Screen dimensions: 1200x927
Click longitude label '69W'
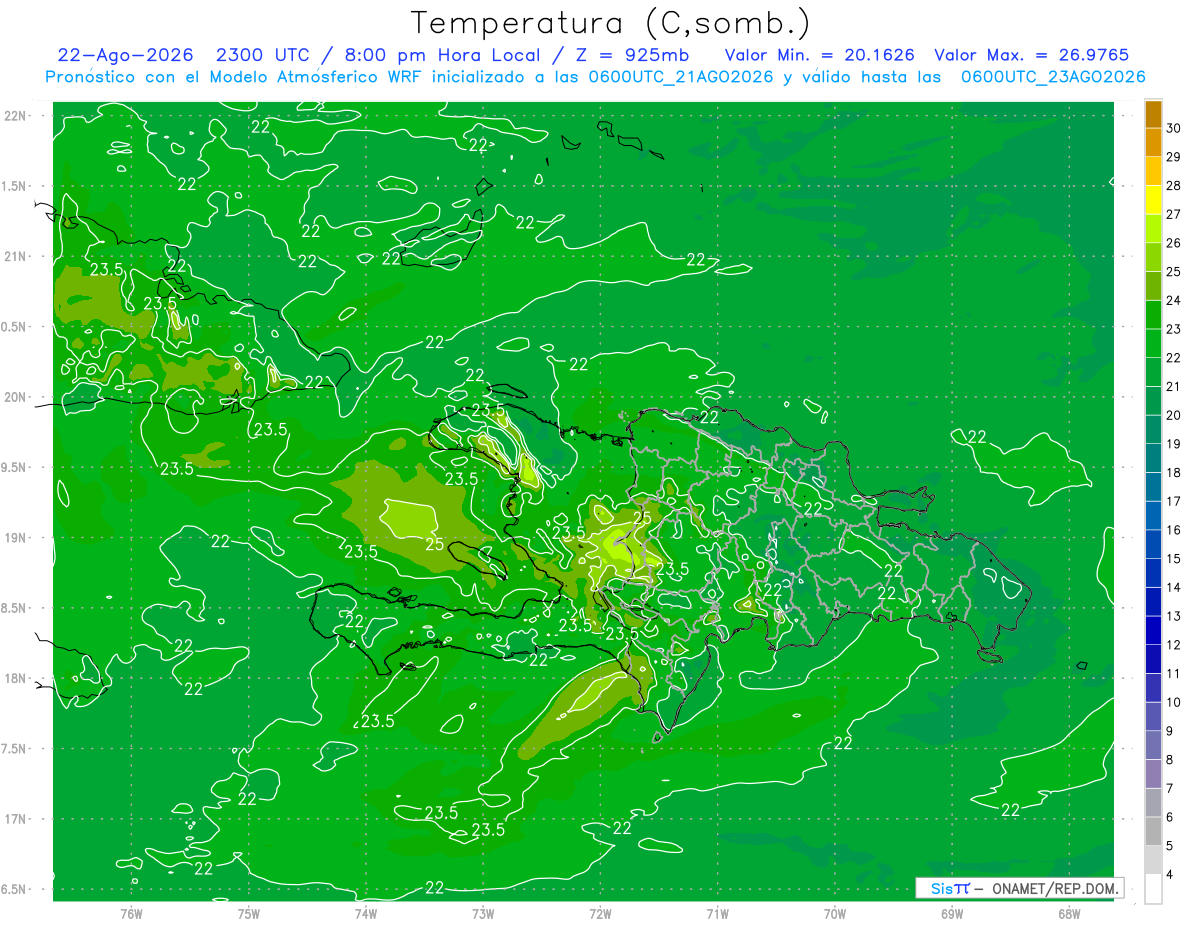click(952, 914)
